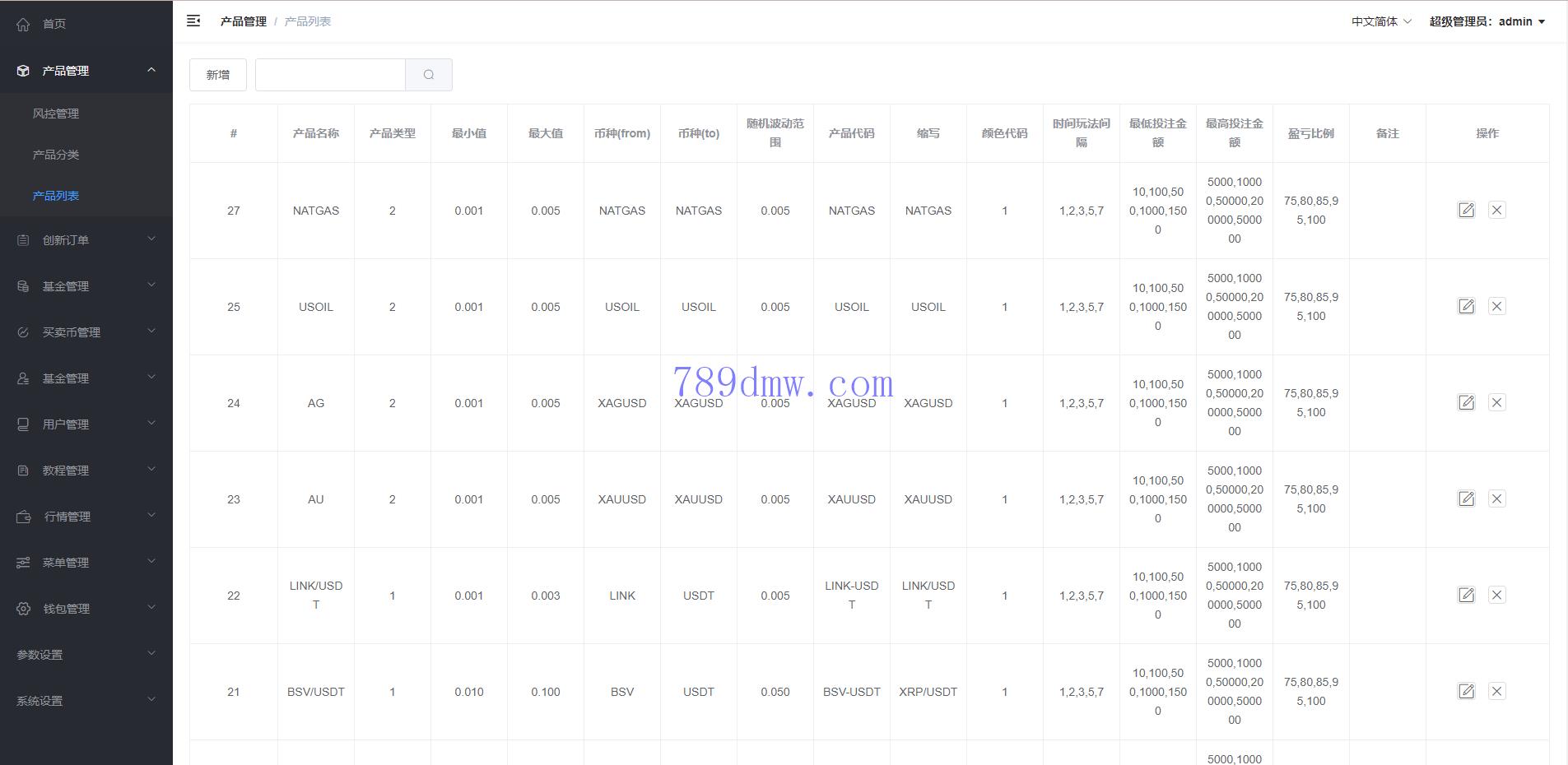Collapse the 产品管理 menu section
The width and height of the screenshot is (1568, 765).
[86, 71]
